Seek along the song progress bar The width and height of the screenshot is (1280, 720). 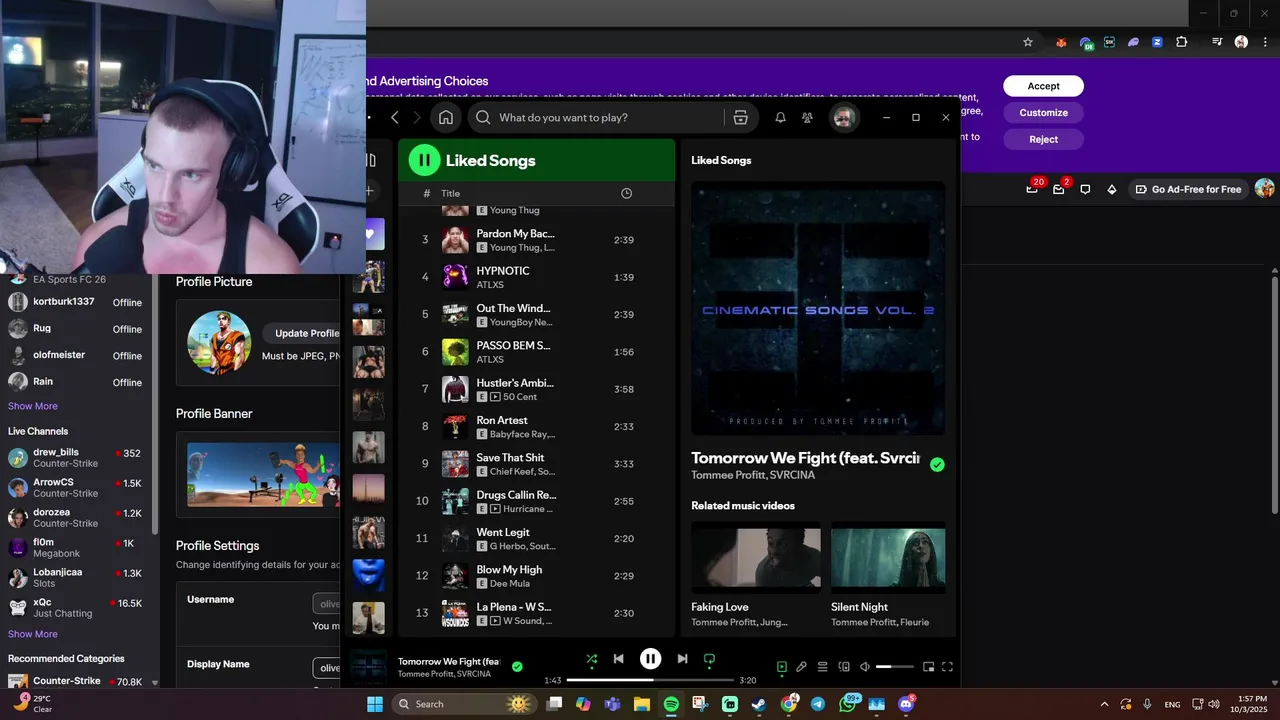[x=650, y=680]
